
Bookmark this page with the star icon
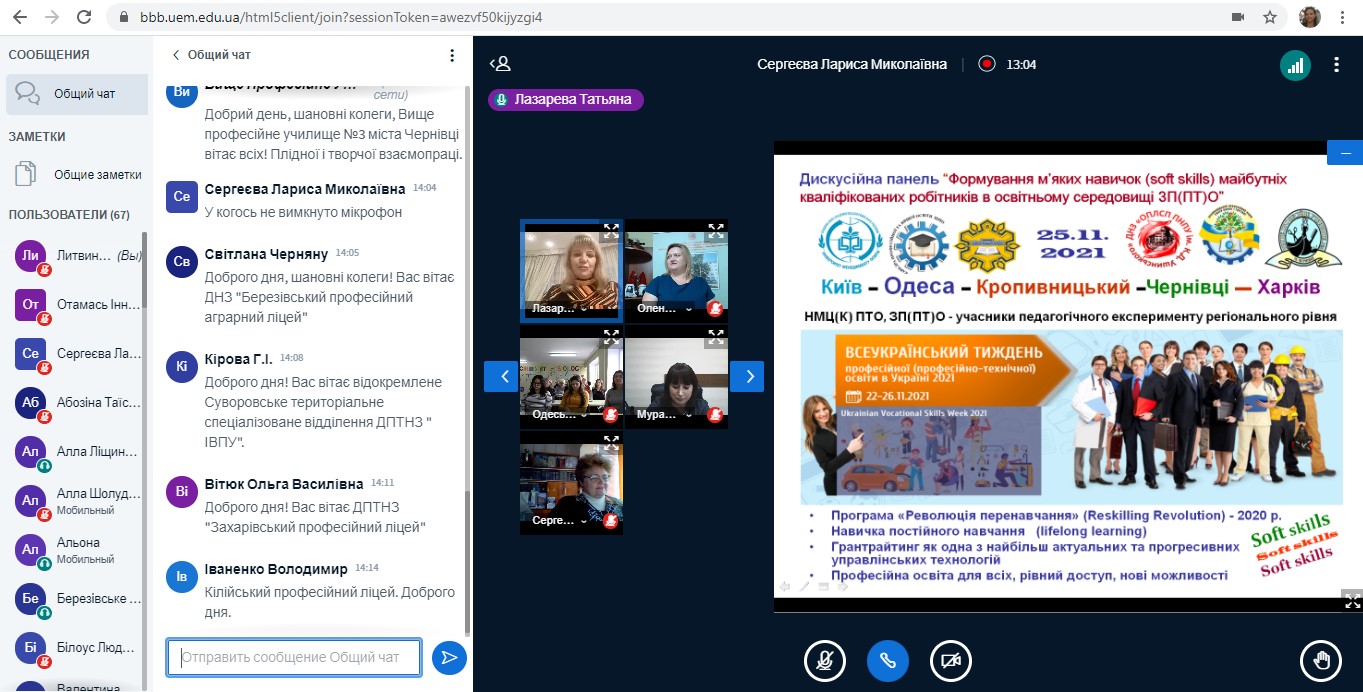coord(1270,17)
